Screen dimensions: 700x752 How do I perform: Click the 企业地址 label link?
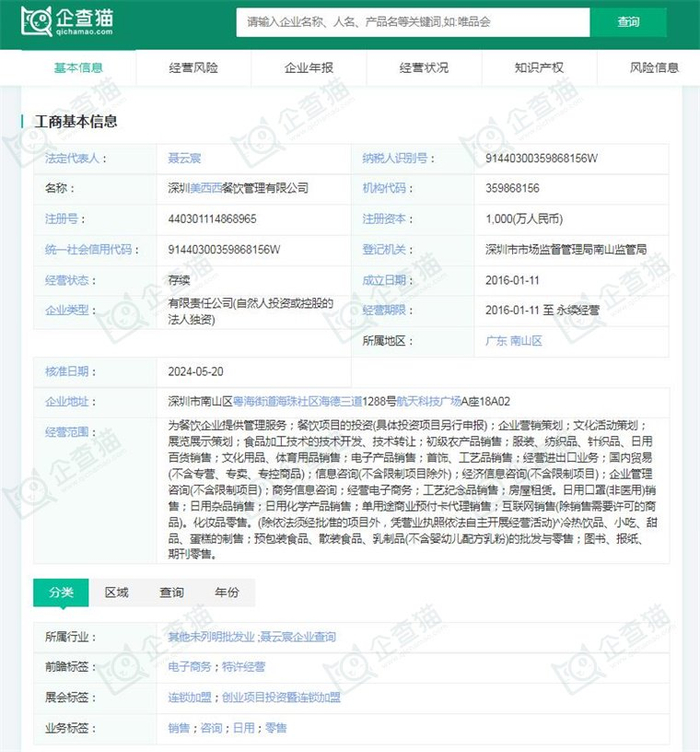(x=67, y=401)
